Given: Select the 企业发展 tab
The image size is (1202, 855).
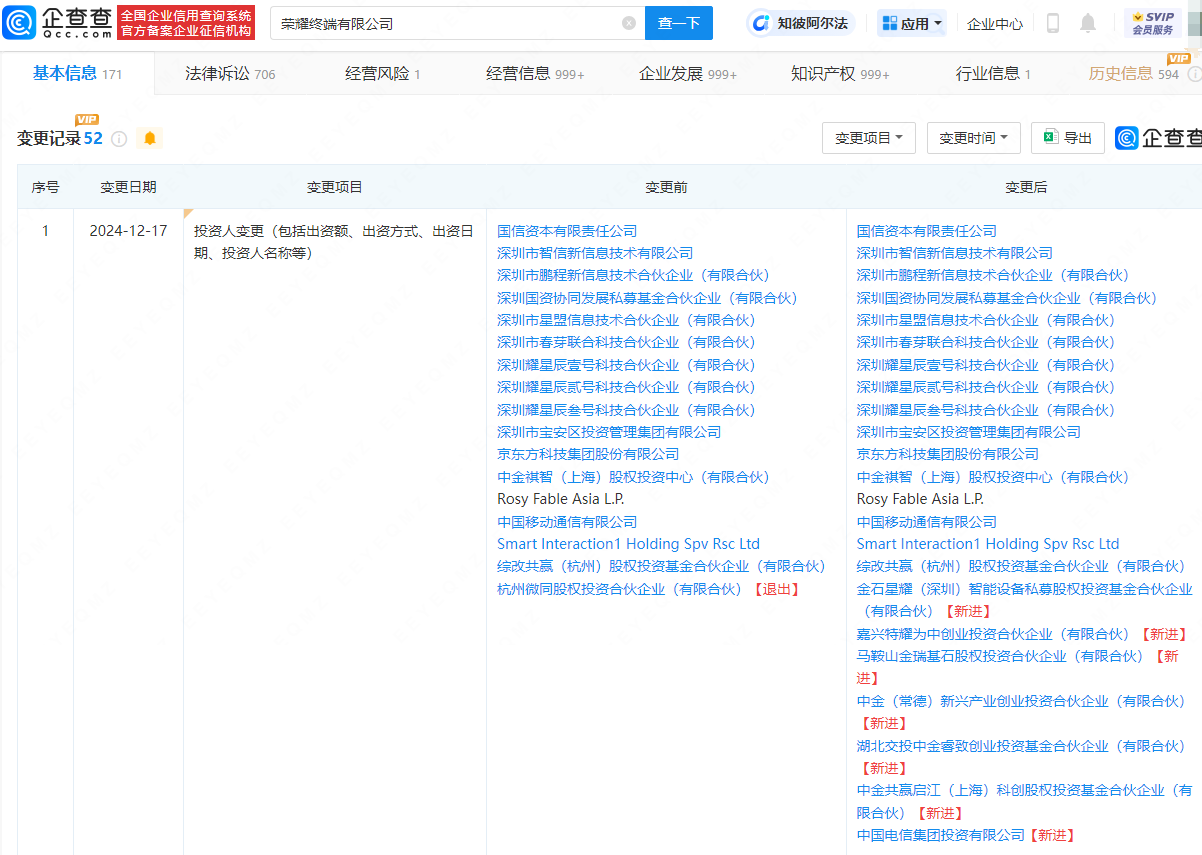Looking at the screenshot, I should (x=688, y=74).
